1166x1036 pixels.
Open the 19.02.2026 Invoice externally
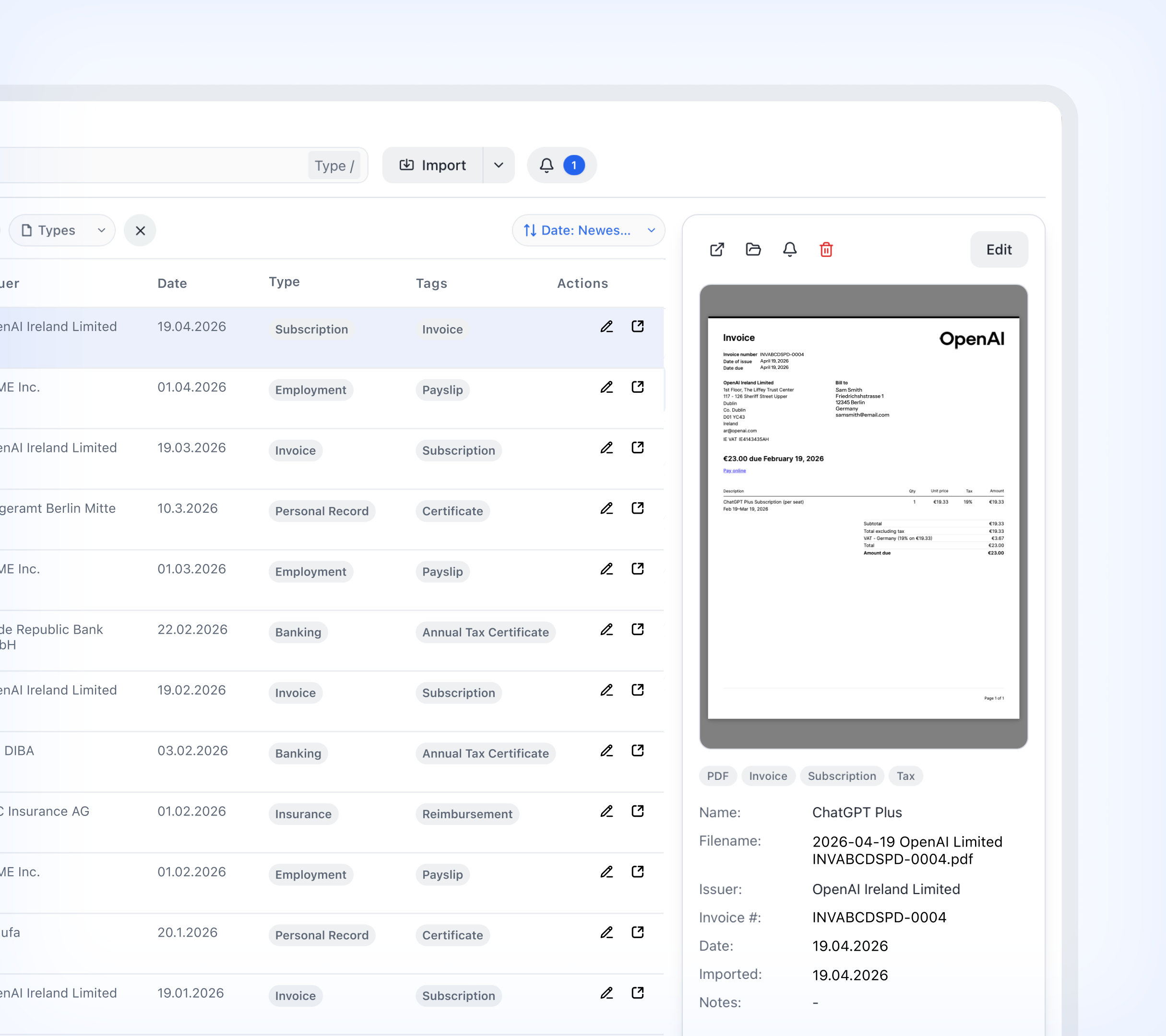pos(638,689)
